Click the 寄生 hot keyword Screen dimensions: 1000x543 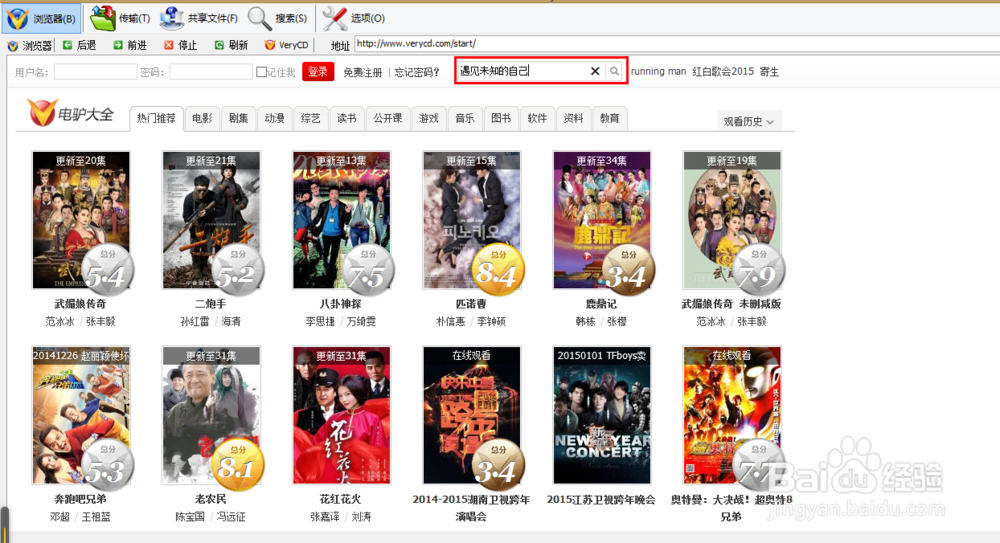pyautogui.click(x=769, y=71)
